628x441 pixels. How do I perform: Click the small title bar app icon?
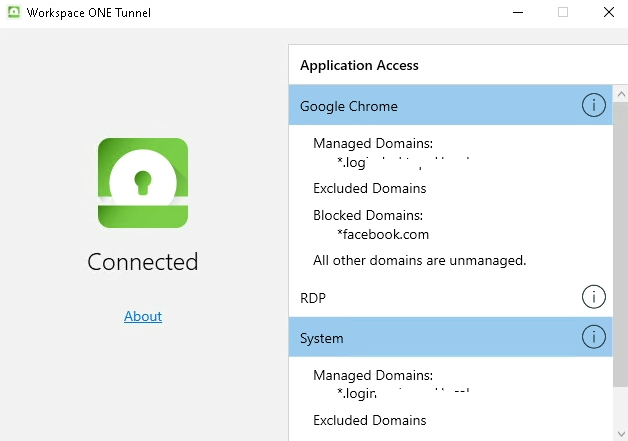point(15,13)
